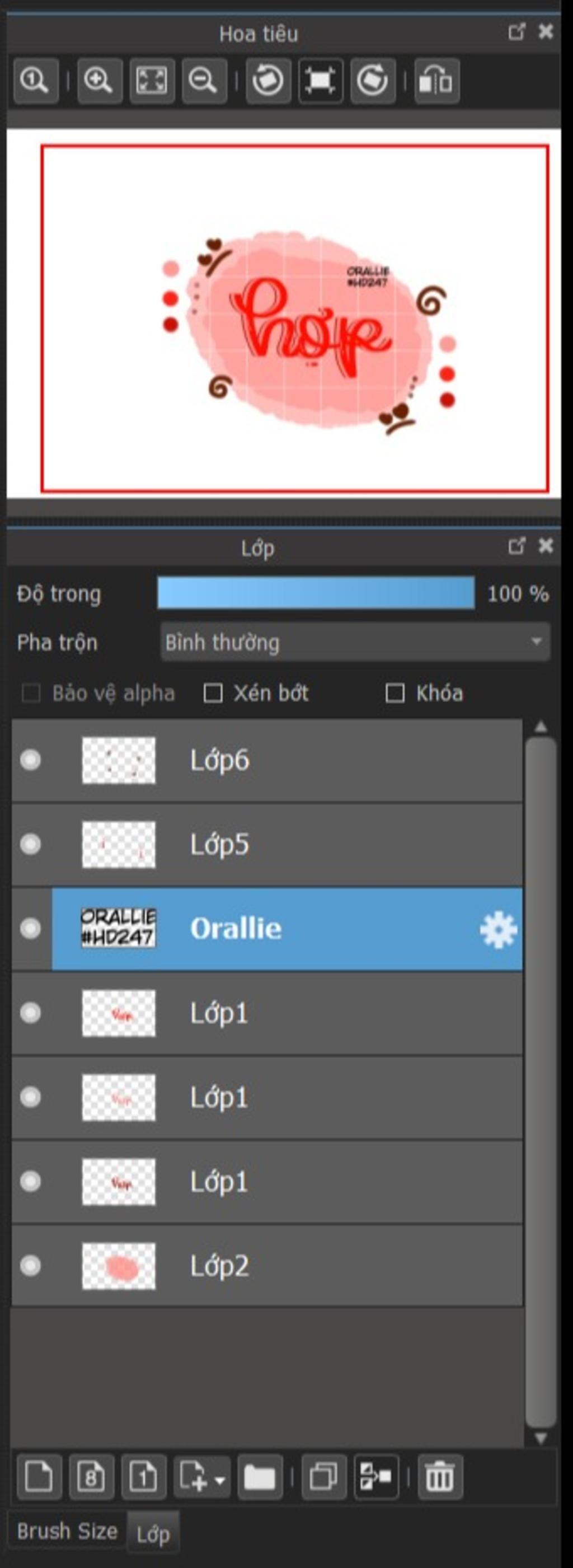Viewport: 573px width, 1568px height.
Task: Adjust the Độ trong opacity slider
Action: pos(316,593)
